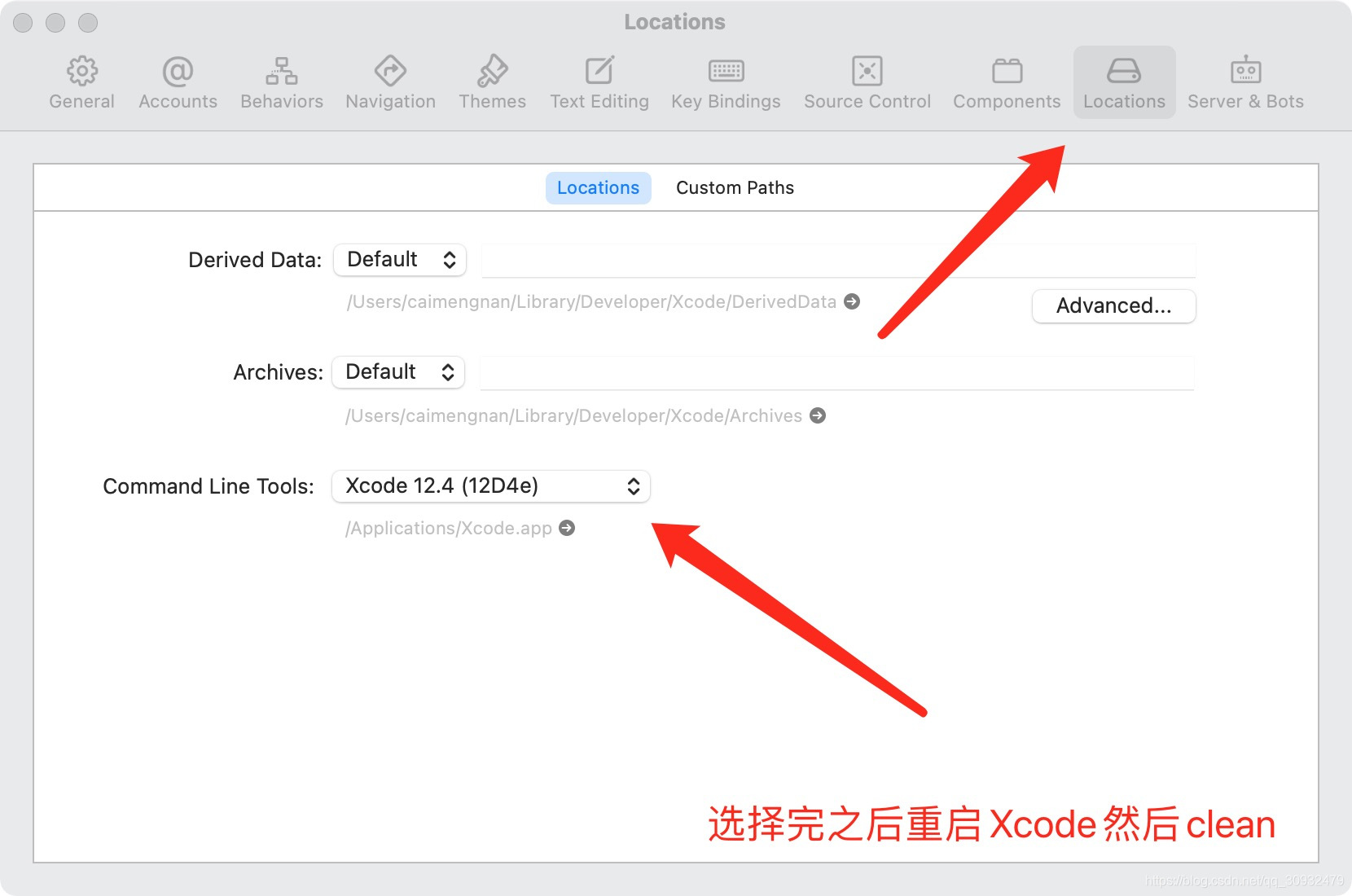Screen dimensions: 1352x896
Task: Open Command Line Tools Xcode 12.4 dropdown
Action: [491, 486]
